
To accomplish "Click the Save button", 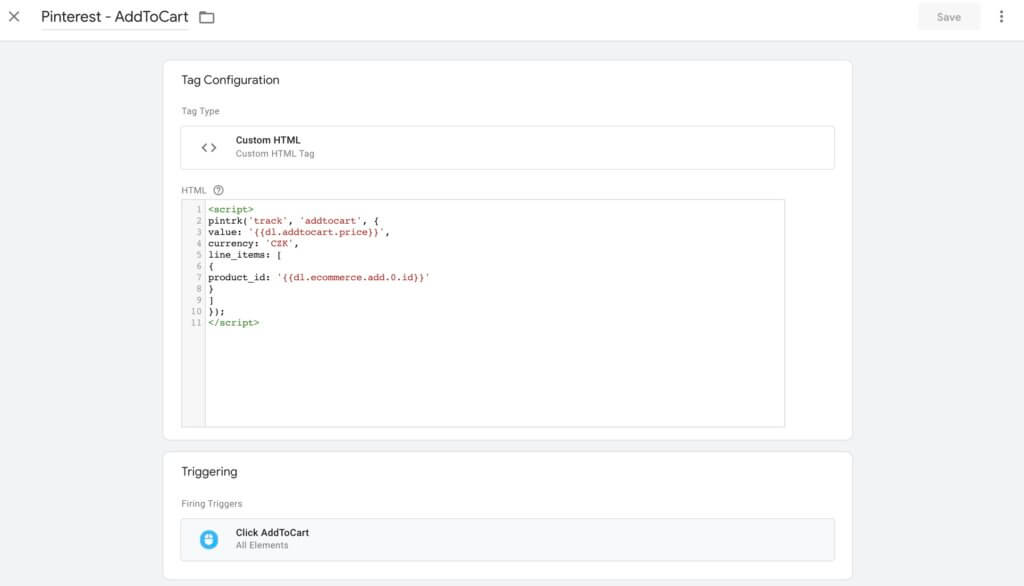I will pyautogui.click(x=948, y=17).
